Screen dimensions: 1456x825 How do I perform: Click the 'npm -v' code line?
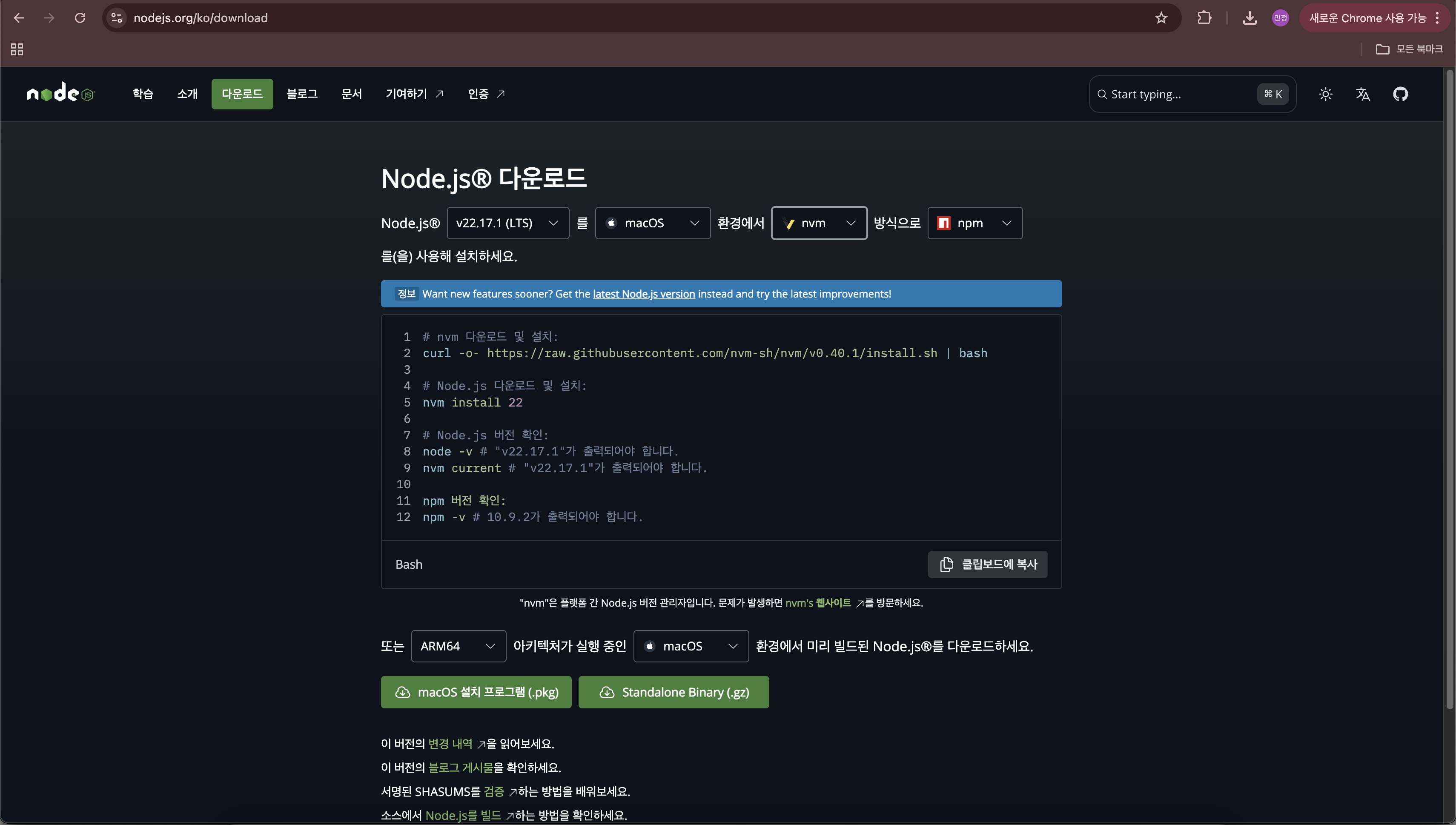(533, 517)
